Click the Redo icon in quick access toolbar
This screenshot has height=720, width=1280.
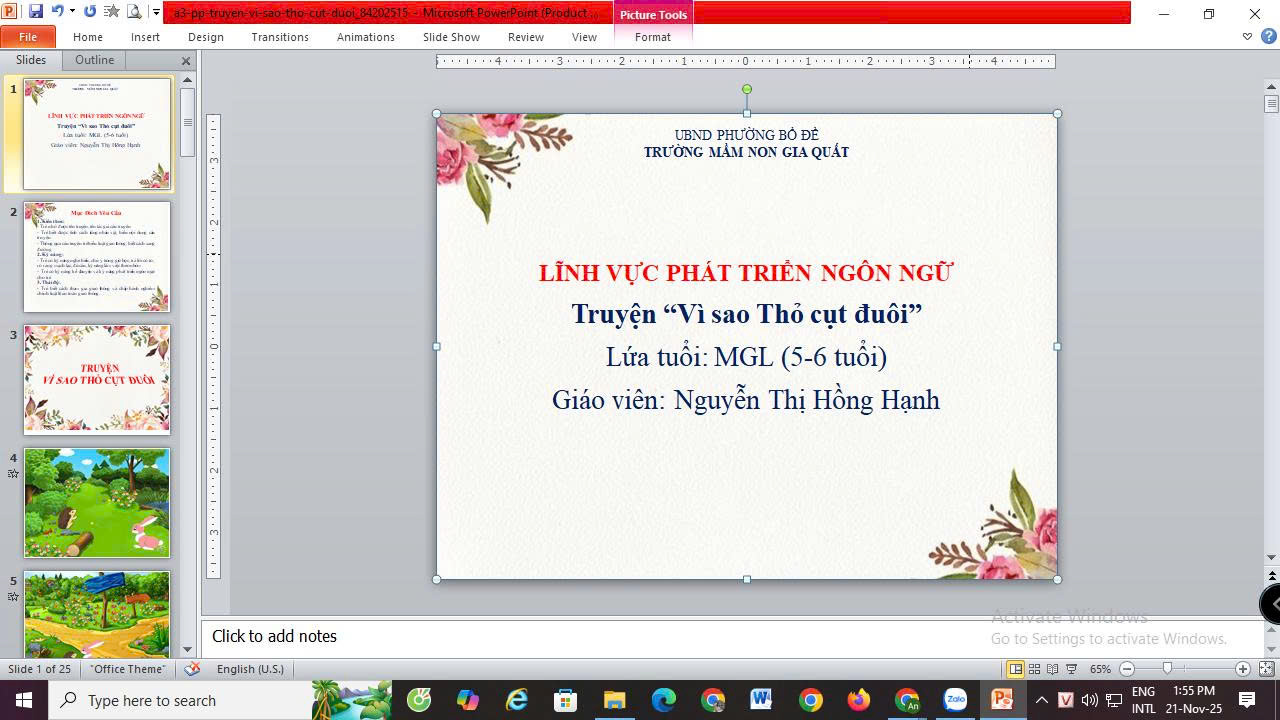coord(90,12)
